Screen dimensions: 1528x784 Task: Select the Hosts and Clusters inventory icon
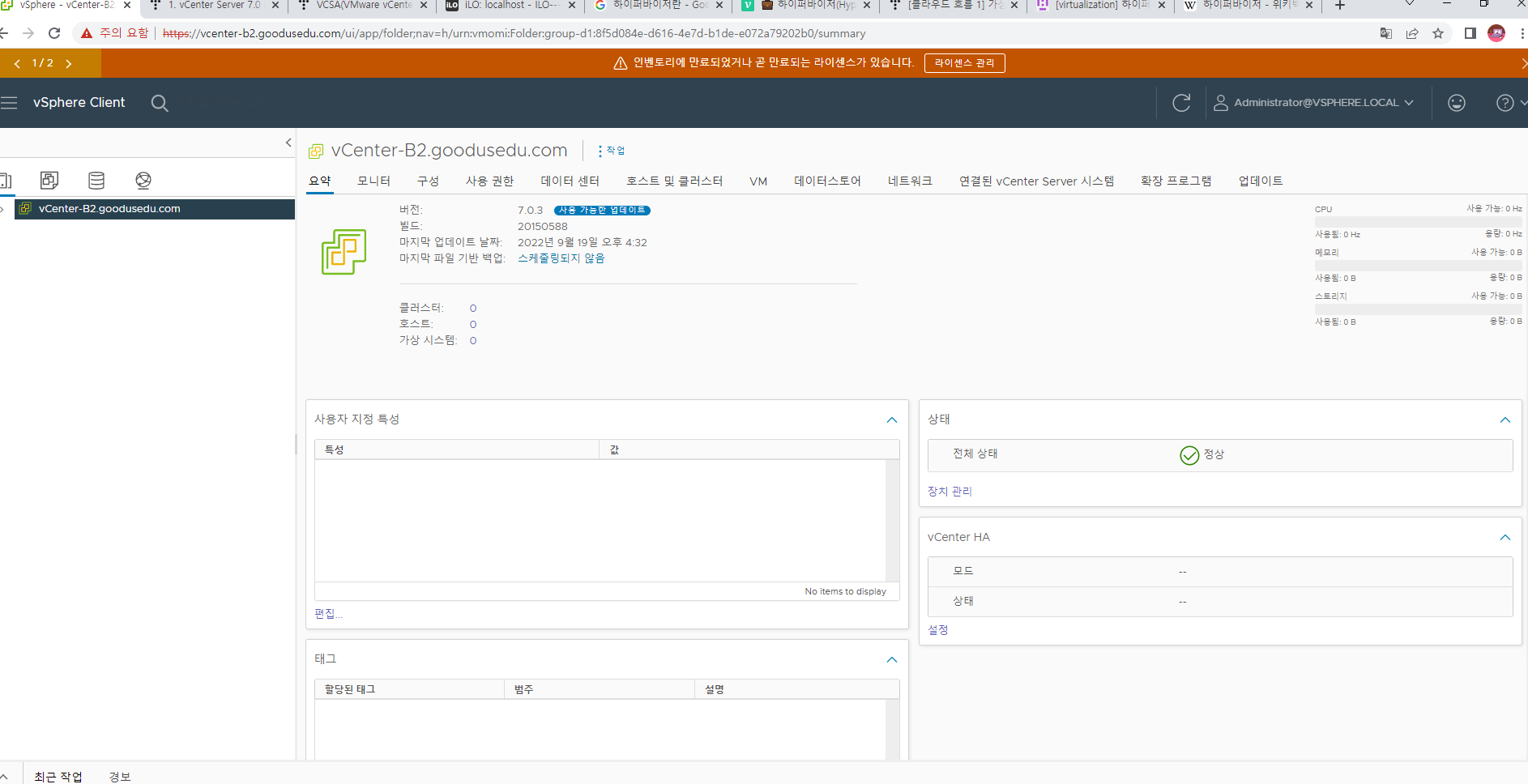point(5,180)
